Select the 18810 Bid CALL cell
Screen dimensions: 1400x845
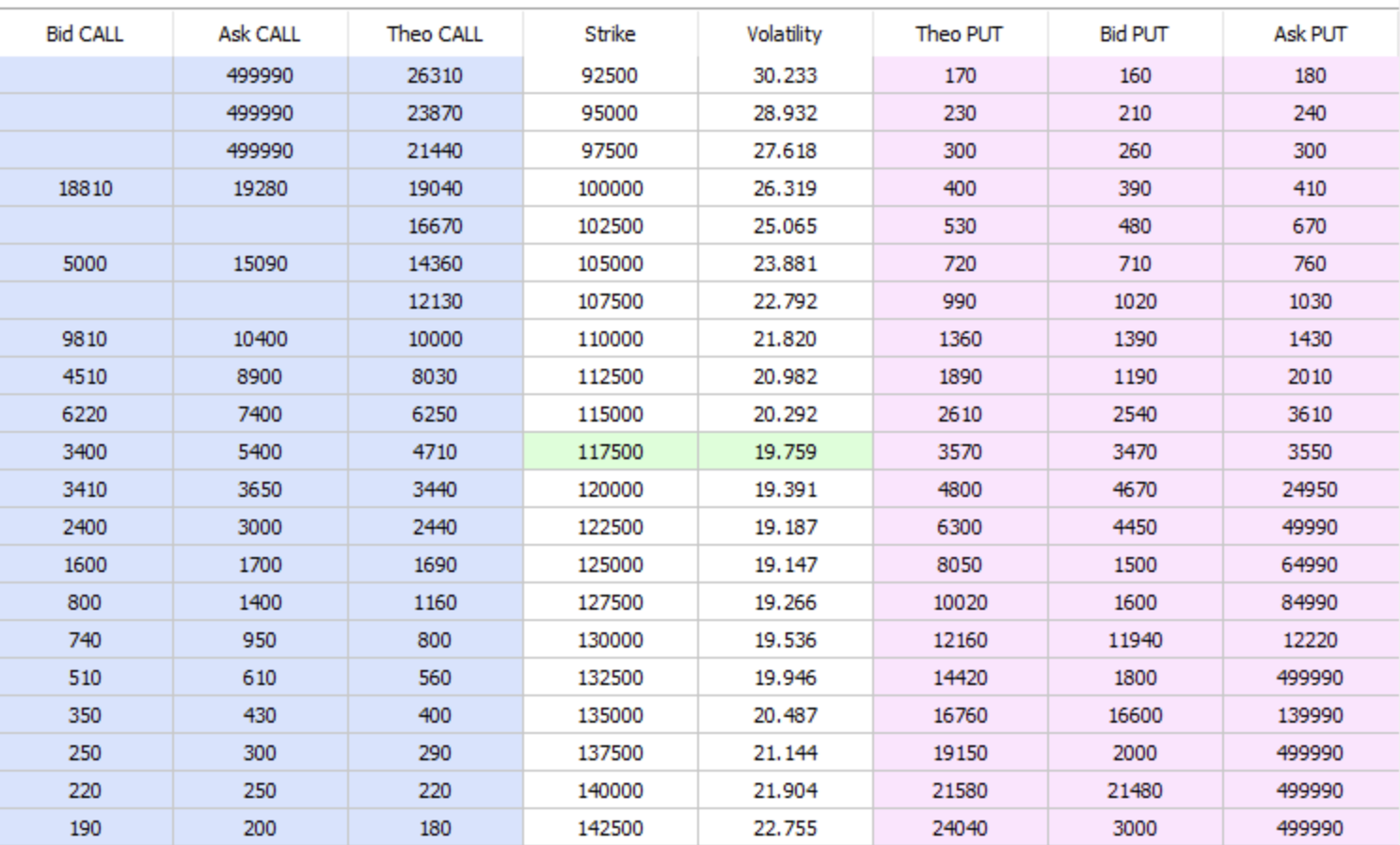click(x=85, y=188)
